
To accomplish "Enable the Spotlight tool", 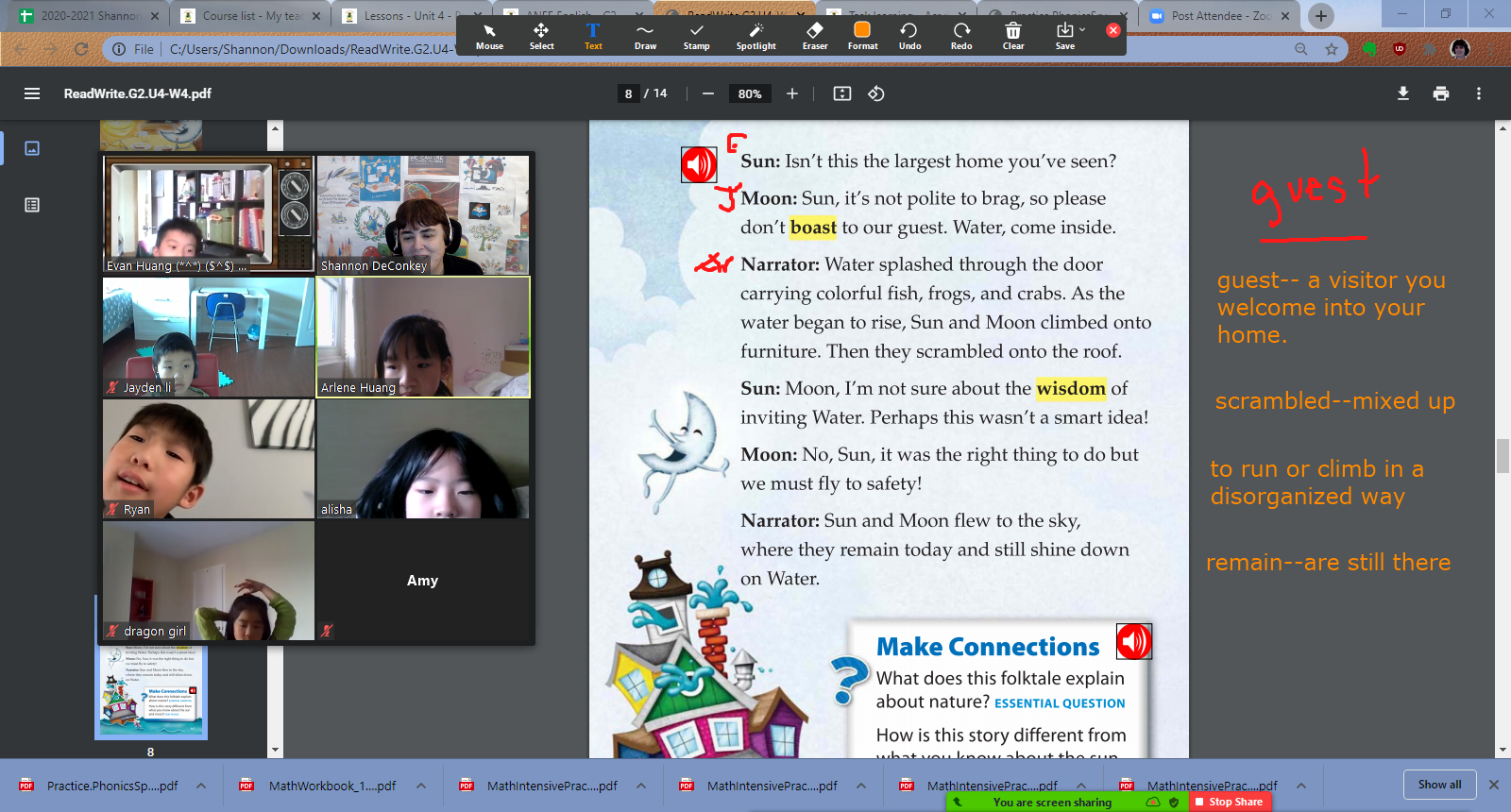I will [755, 36].
